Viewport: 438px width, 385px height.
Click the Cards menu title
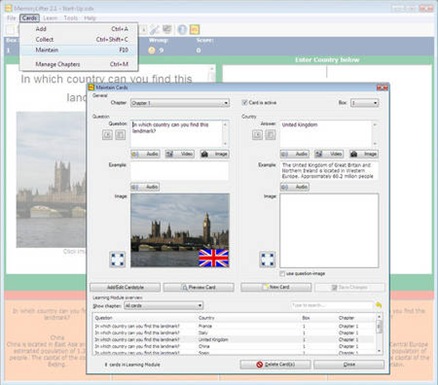point(29,18)
